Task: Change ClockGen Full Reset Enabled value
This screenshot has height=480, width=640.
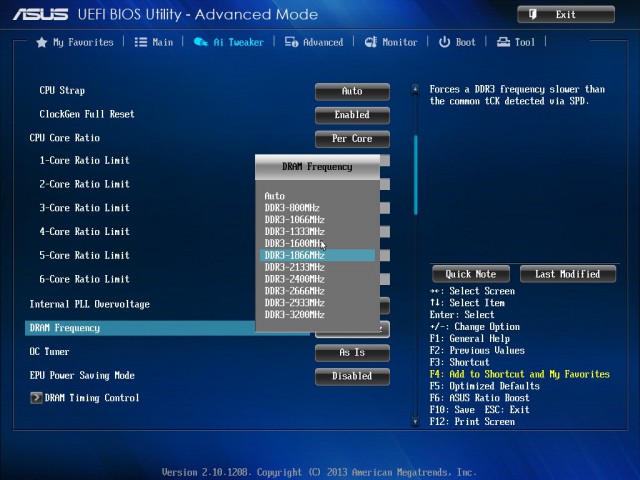Action: point(352,115)
